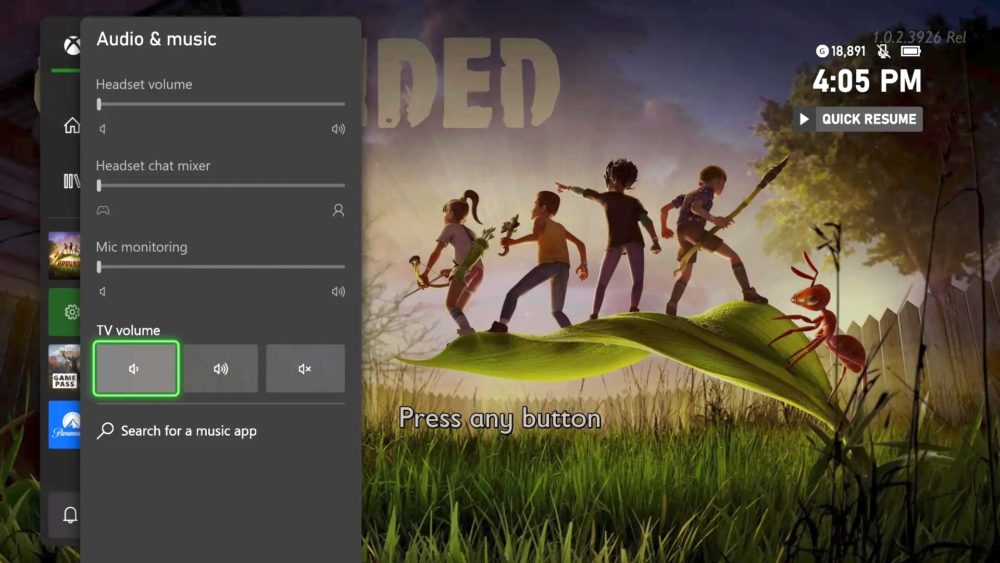The image size is (1000, 563).
Task: Open Settings gear tile in sidebar
Action: coord(64,312)
